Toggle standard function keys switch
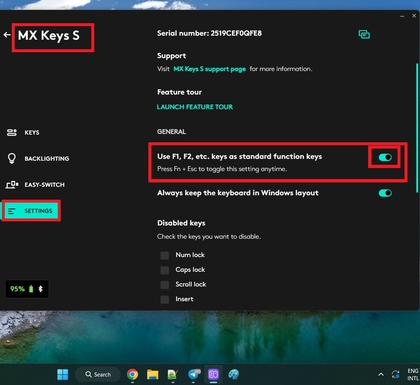Screen dimensions: 420x385 point(385,157)
